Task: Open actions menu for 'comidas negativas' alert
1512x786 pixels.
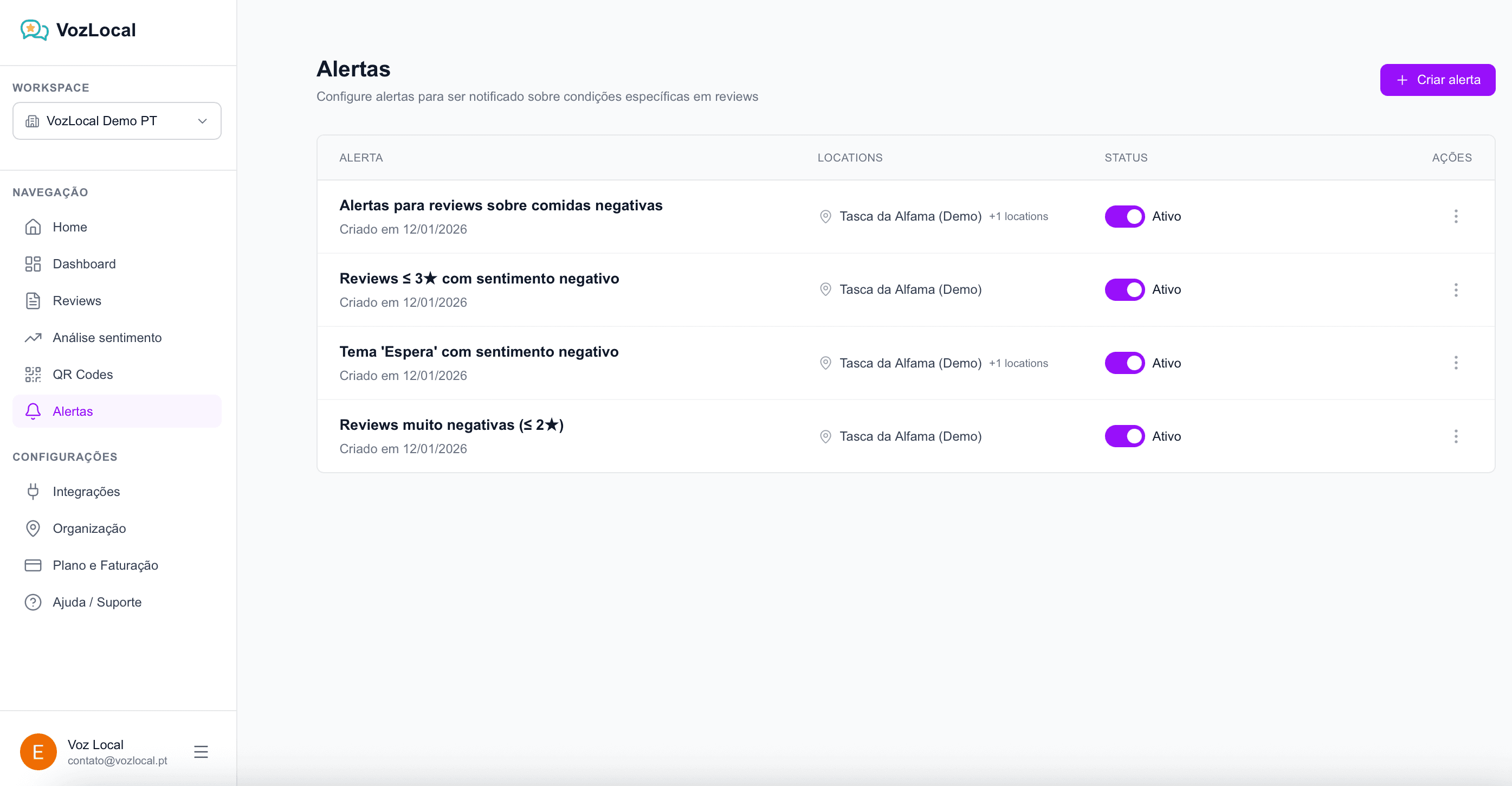Action: click(1455, 217)
